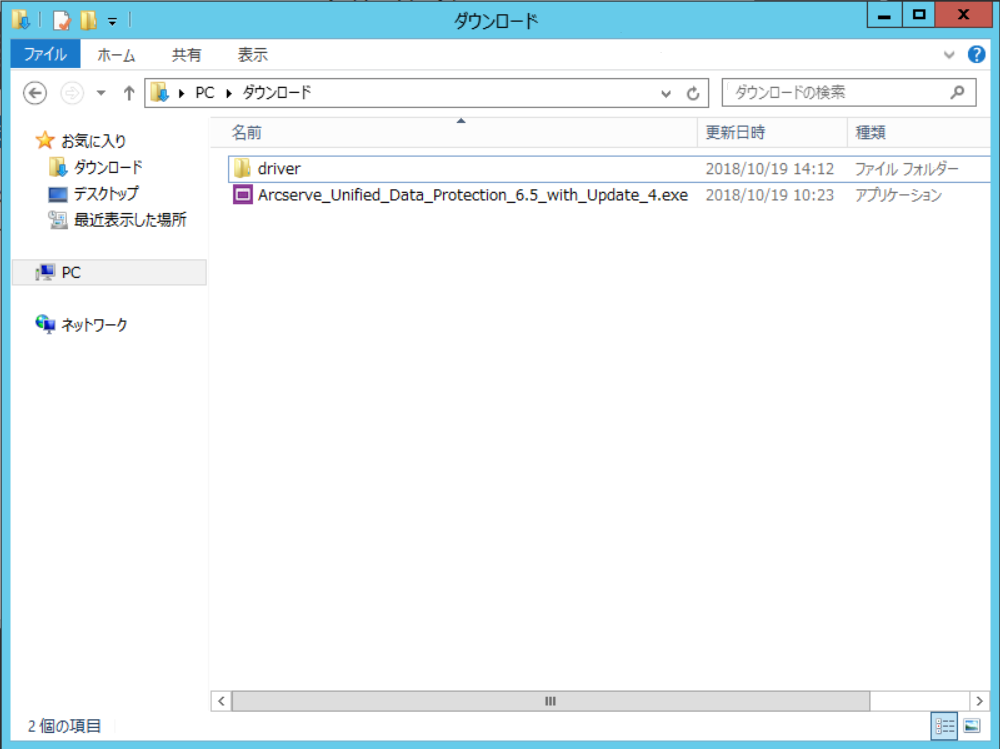
Task: Click the Arcserve_Unified_Data_Protection exe file name
Action: tap(473, 195)
